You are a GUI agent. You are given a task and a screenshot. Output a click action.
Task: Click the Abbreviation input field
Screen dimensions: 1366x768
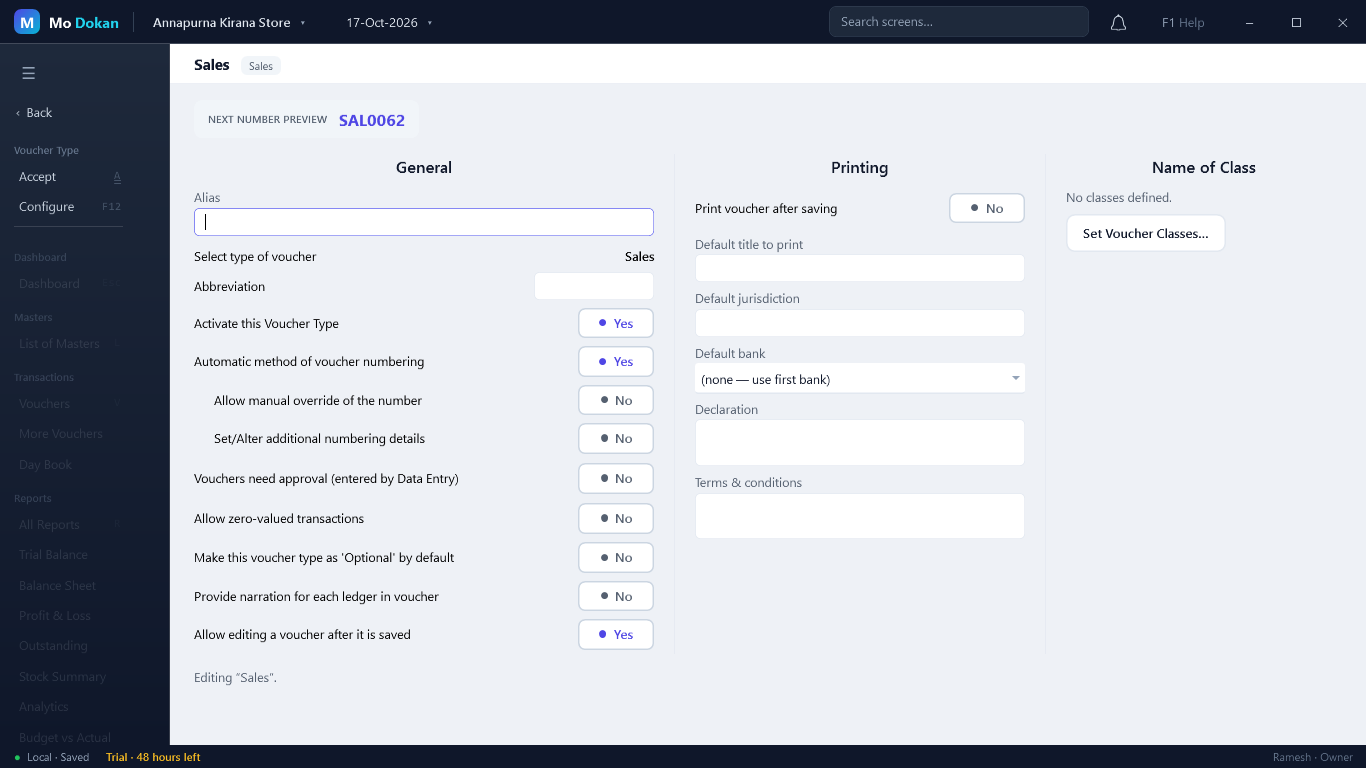[x=594, y=286]
